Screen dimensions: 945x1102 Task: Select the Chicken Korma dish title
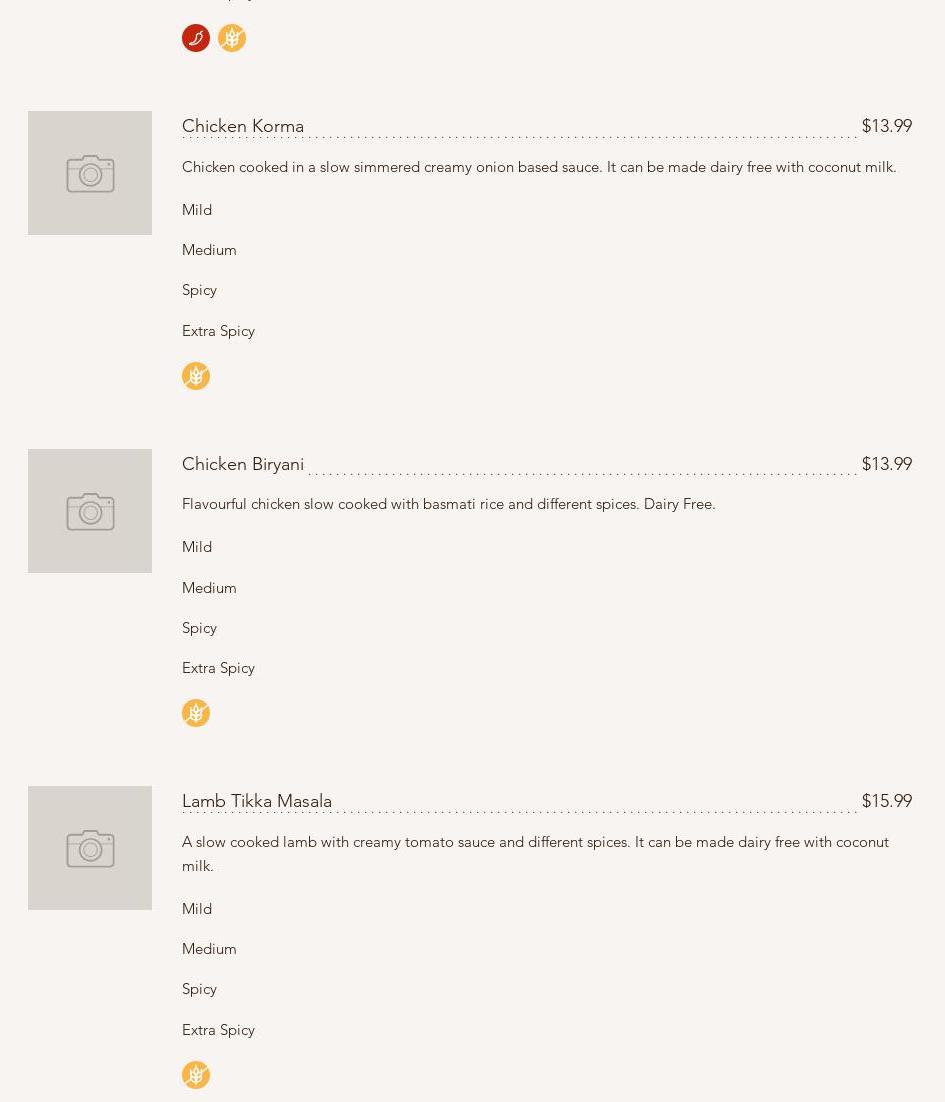click(243, 126)
